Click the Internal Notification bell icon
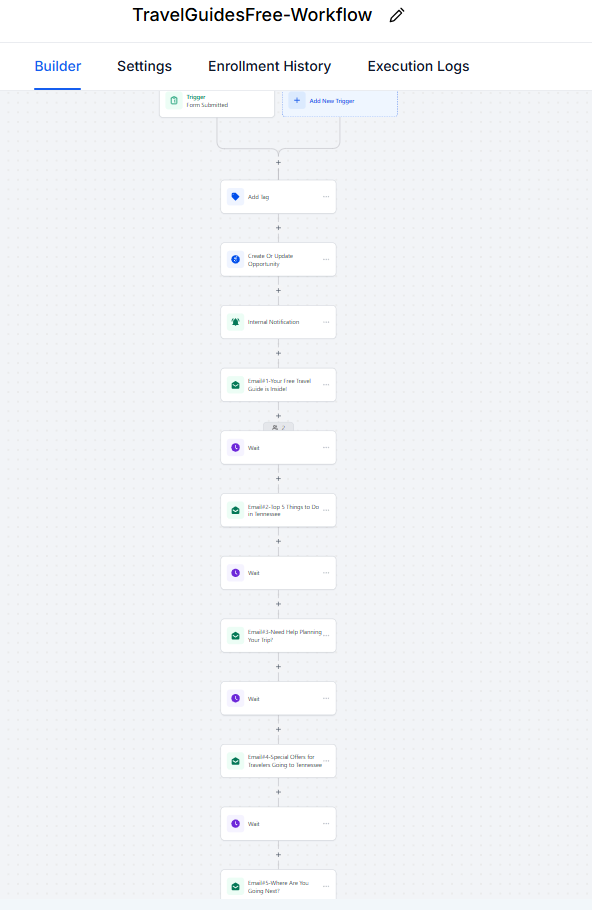Image resolution: width=592 pixels, height=910 pixels. pos(236,322)
